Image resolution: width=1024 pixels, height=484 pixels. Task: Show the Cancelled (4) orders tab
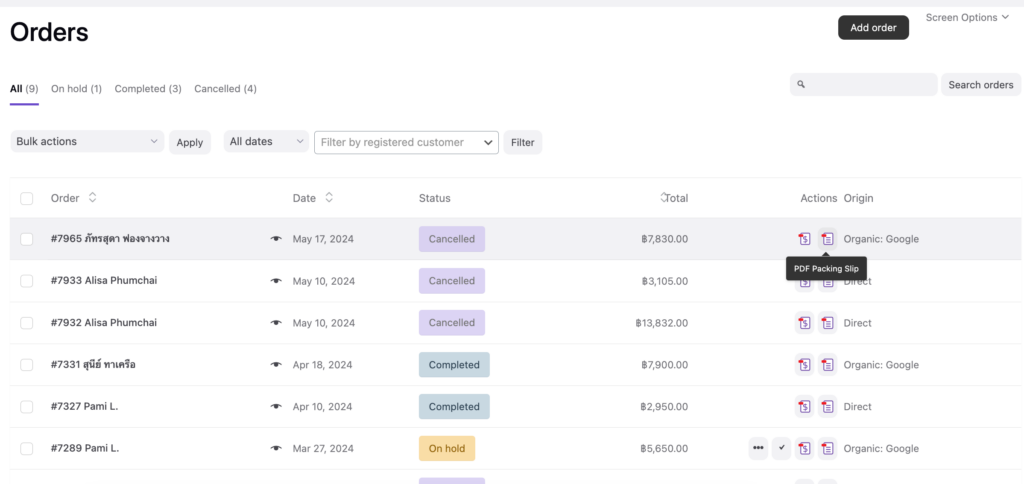[225, 89]
